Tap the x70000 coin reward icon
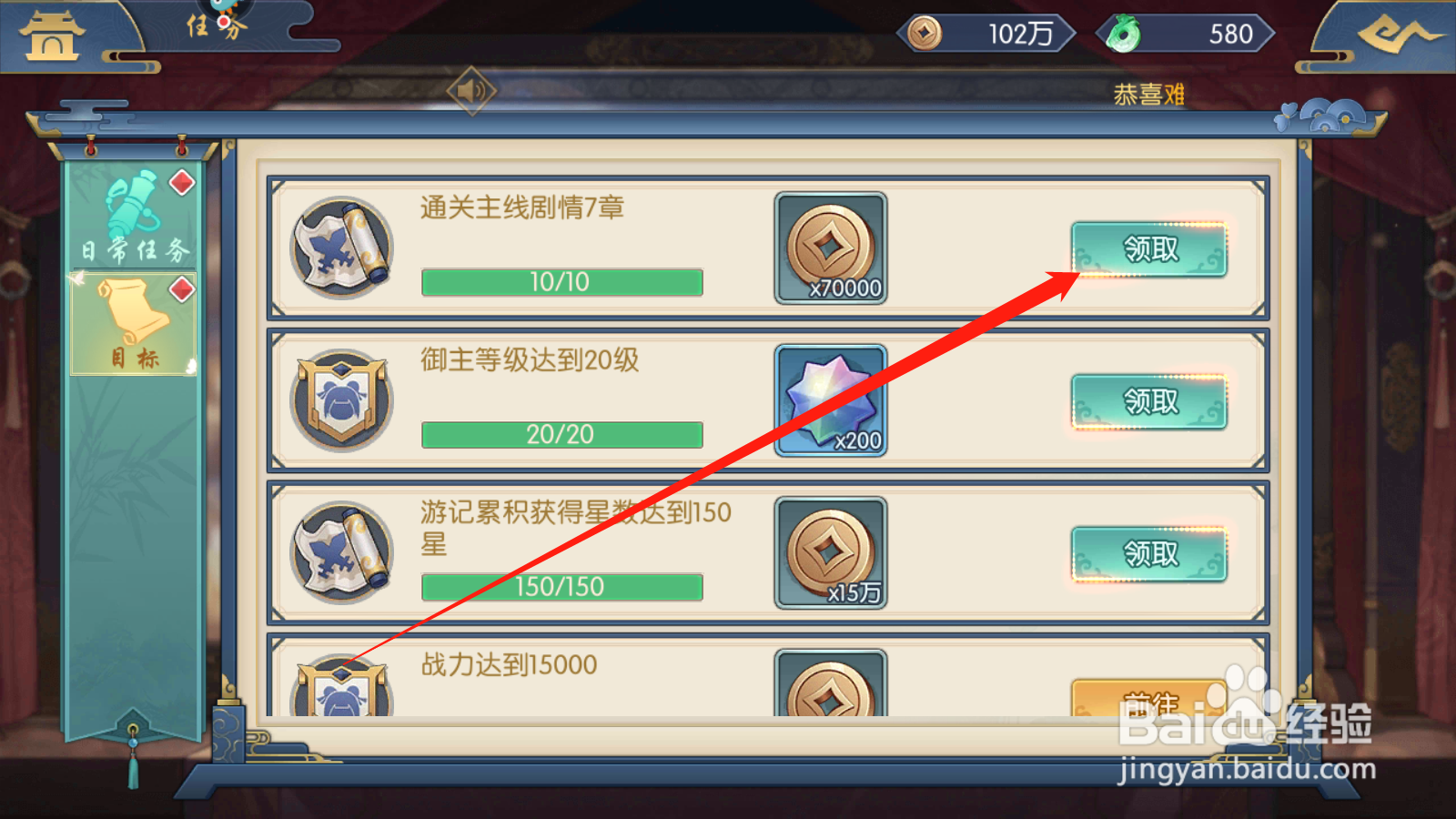This screenshot has width=1456, height=819. tap(830, 248)
